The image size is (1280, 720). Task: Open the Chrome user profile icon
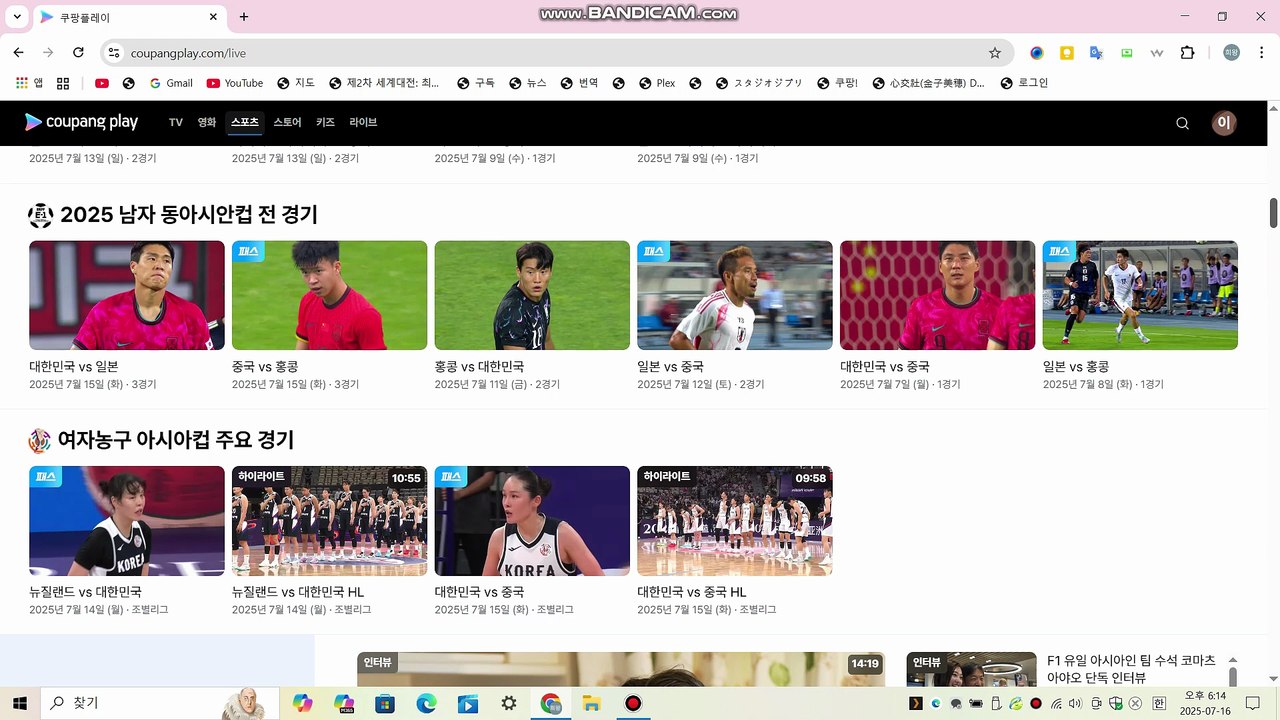[x=1231, y=53]
